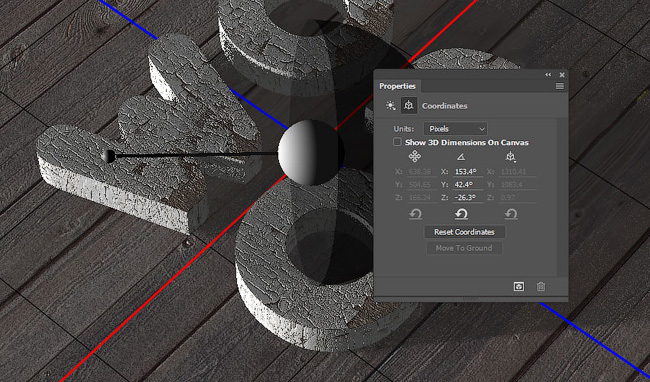The image size is (650, 382).
Task: Click the position move arrows icon
Action: point(415,156)
